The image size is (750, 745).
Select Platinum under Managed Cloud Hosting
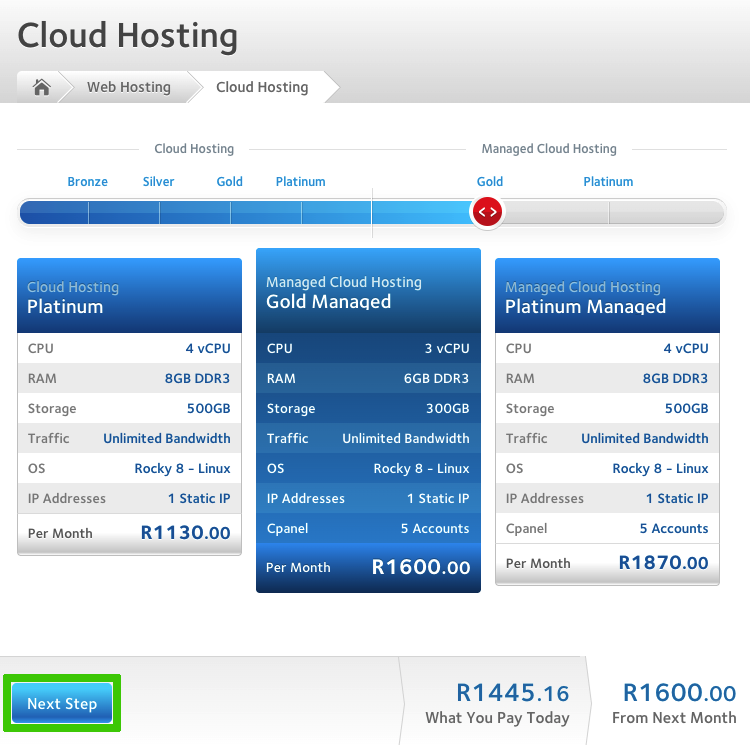(608, 182)
